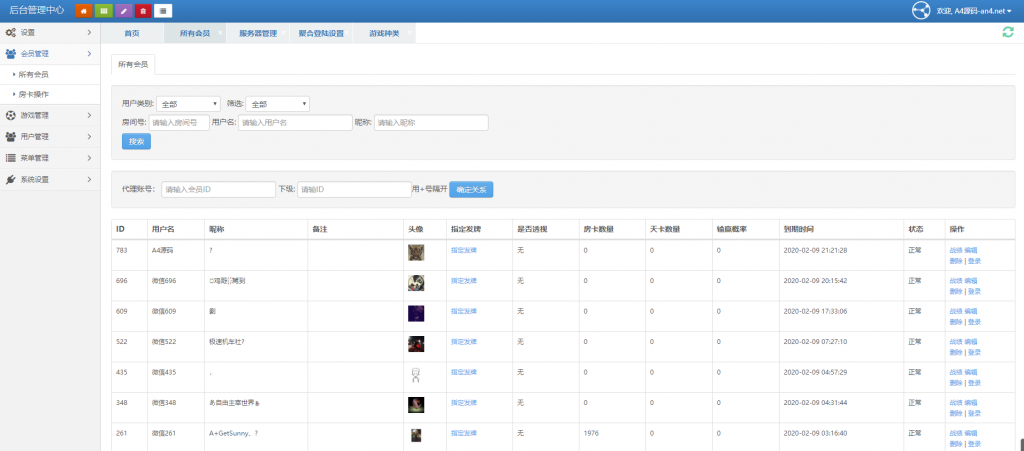The height and width of the screenshot is (451, 1024).
Task: Close the 聚合登陆设置 tab
Action: [347, 32]
